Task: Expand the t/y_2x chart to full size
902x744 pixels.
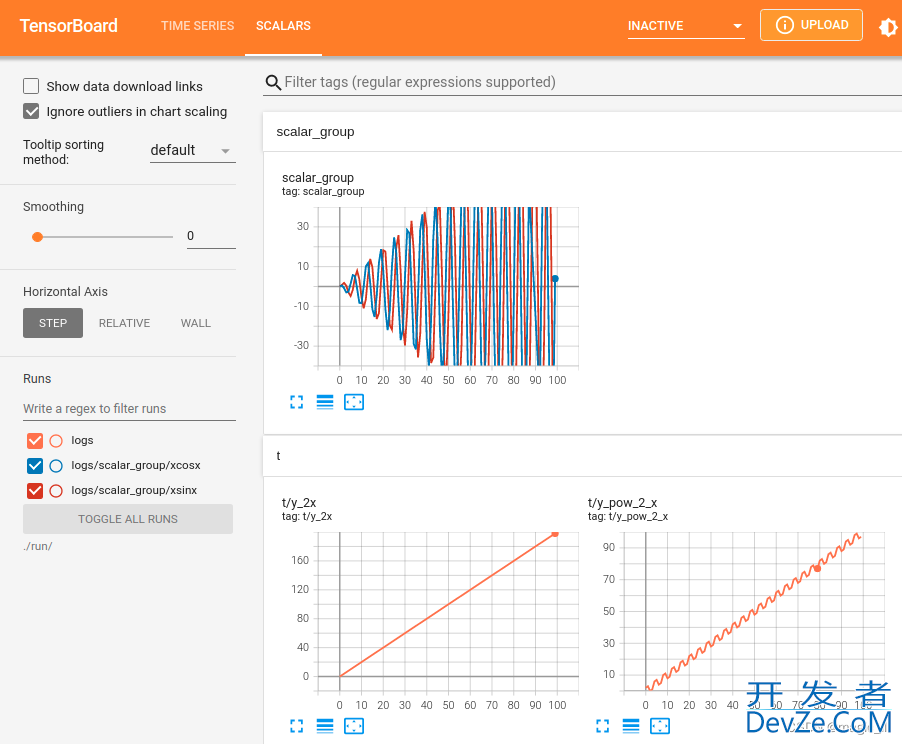Action: [296, 726]
